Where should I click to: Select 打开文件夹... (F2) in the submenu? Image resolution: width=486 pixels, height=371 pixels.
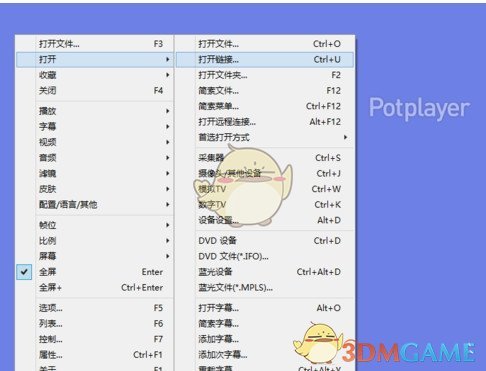pos(265,75)
